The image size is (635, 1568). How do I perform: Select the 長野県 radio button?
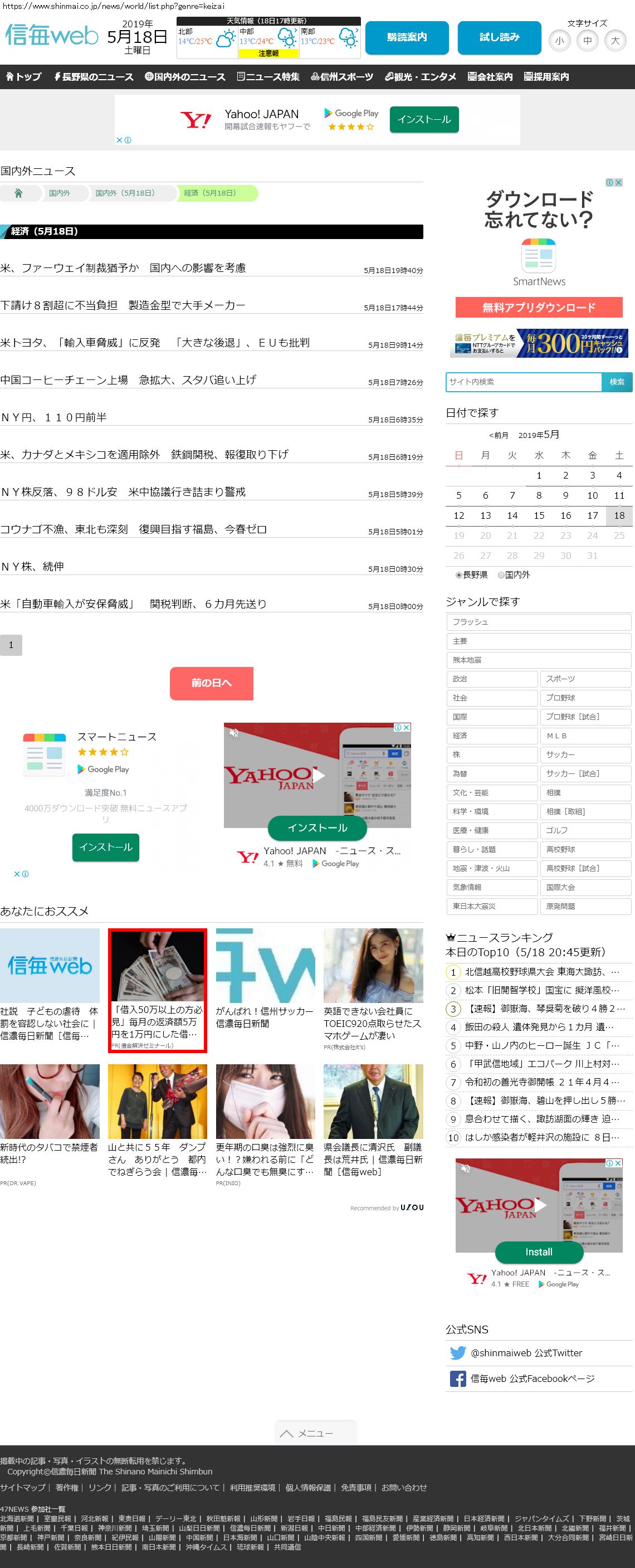coord(458,574)
